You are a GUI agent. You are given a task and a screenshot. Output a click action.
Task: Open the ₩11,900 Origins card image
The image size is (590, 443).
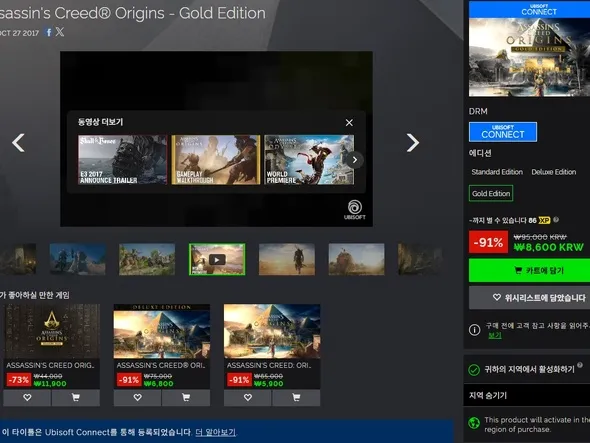tap(52, 331)
